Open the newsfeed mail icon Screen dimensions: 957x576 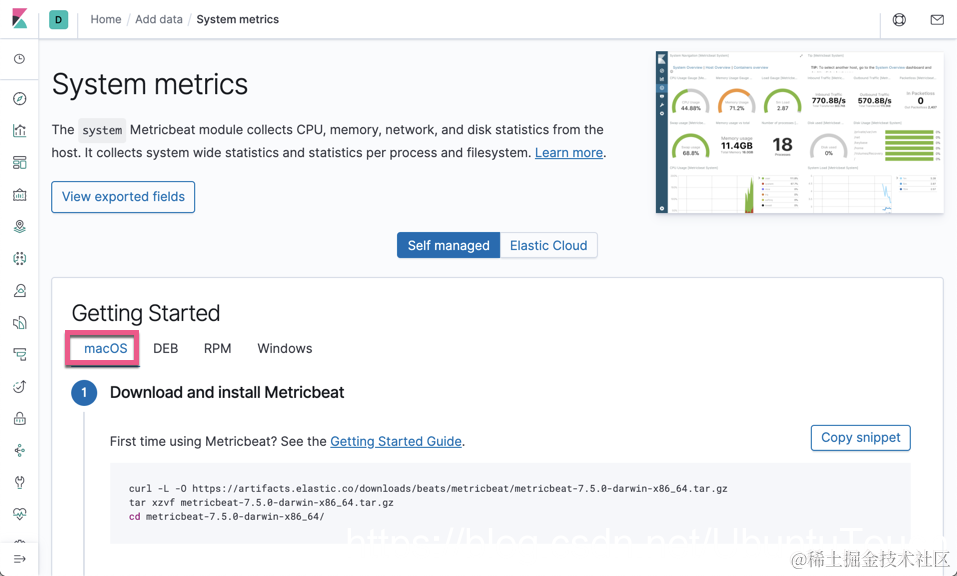(x=937, y=20)
